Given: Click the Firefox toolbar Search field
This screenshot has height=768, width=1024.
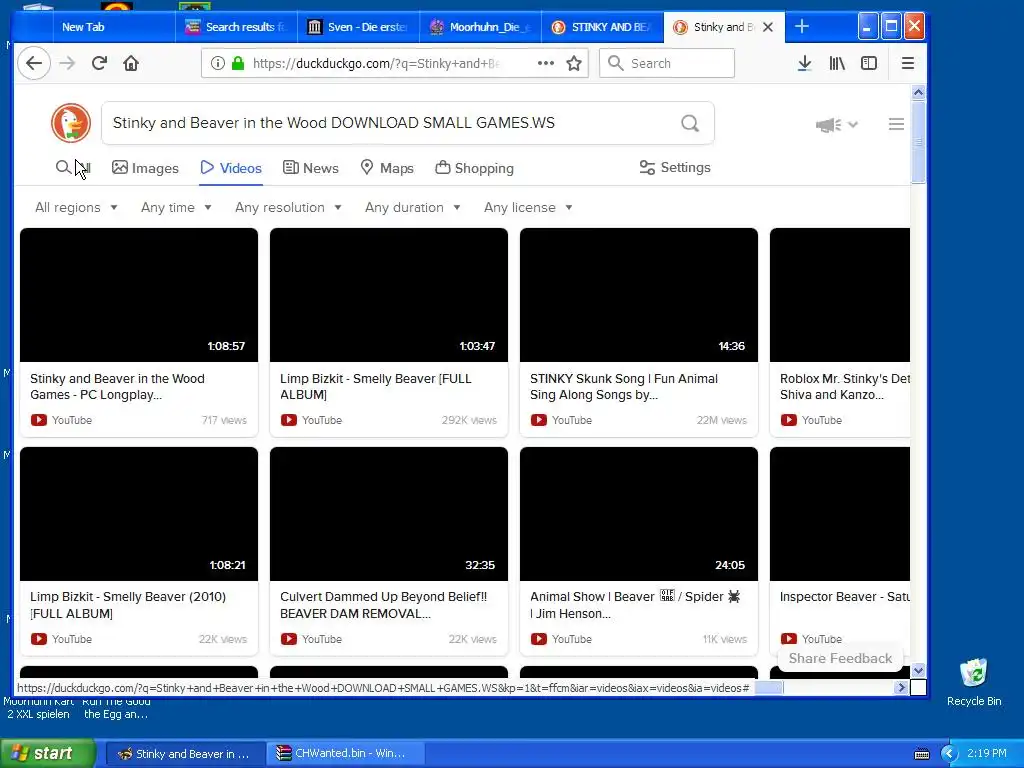Looking at the screenshot, I should tap(667, 63).
